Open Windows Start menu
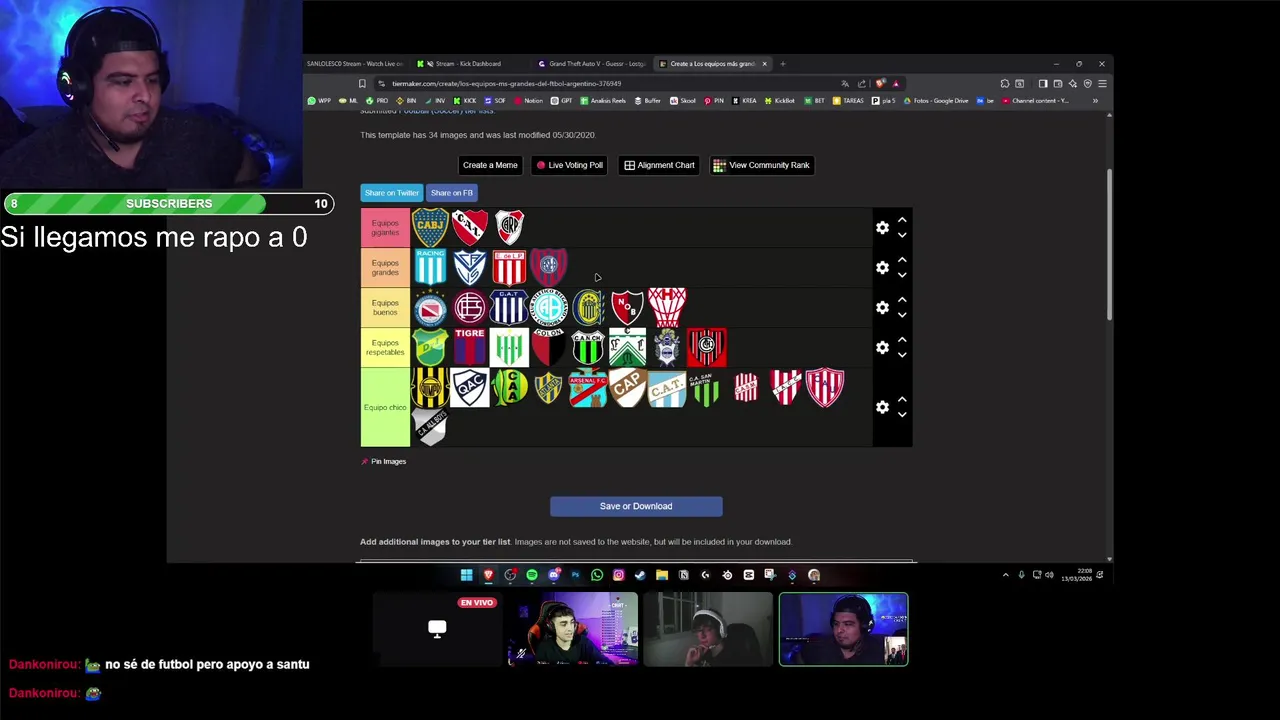 click(x=466, y=575)
